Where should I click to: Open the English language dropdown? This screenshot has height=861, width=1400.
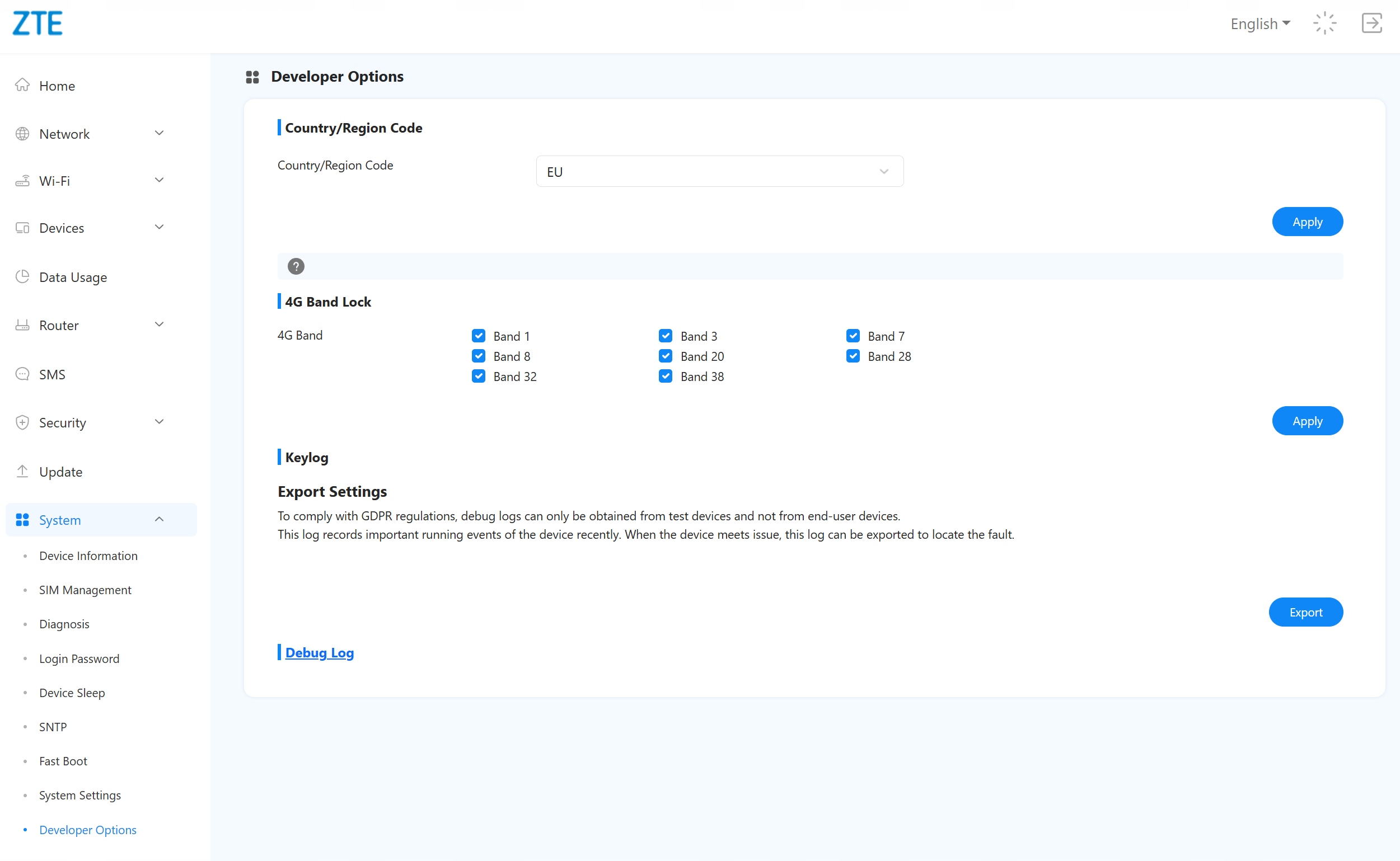pos(1260,24)
